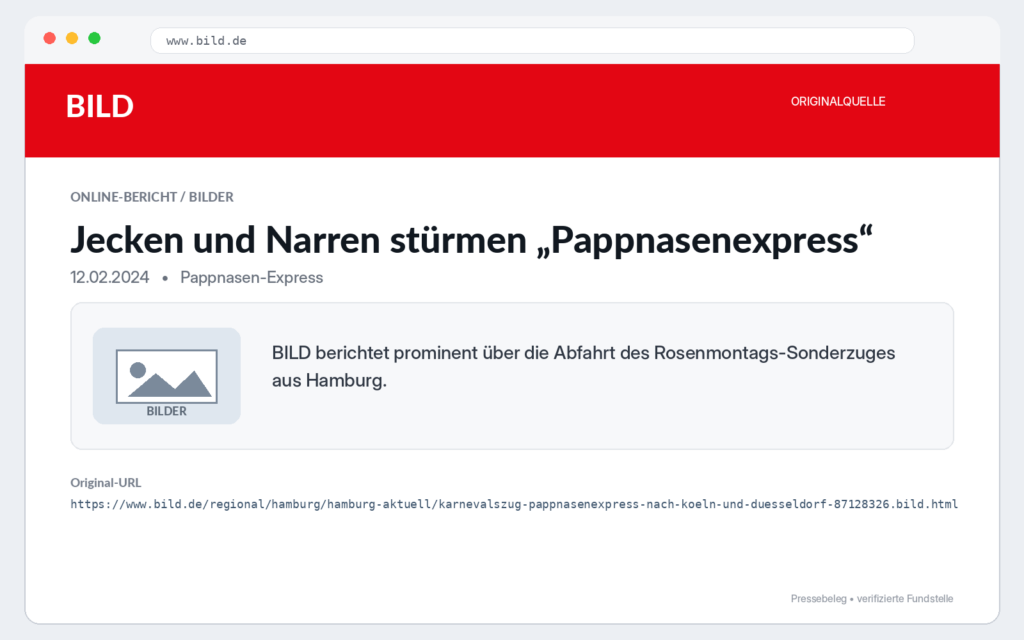
Task: Click the green maximize window dot
Action: (94, 39)
